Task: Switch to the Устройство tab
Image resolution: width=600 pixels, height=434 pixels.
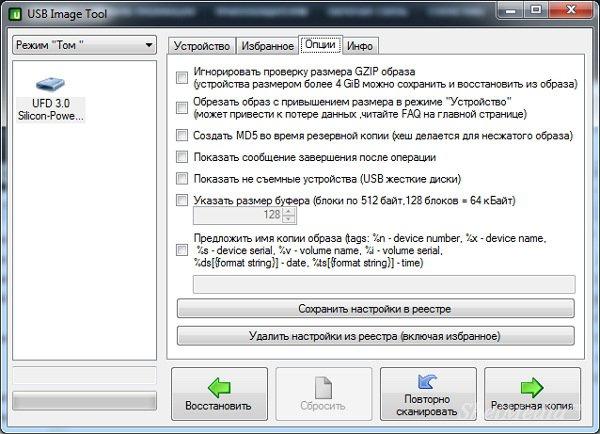Action: [202, 46]
